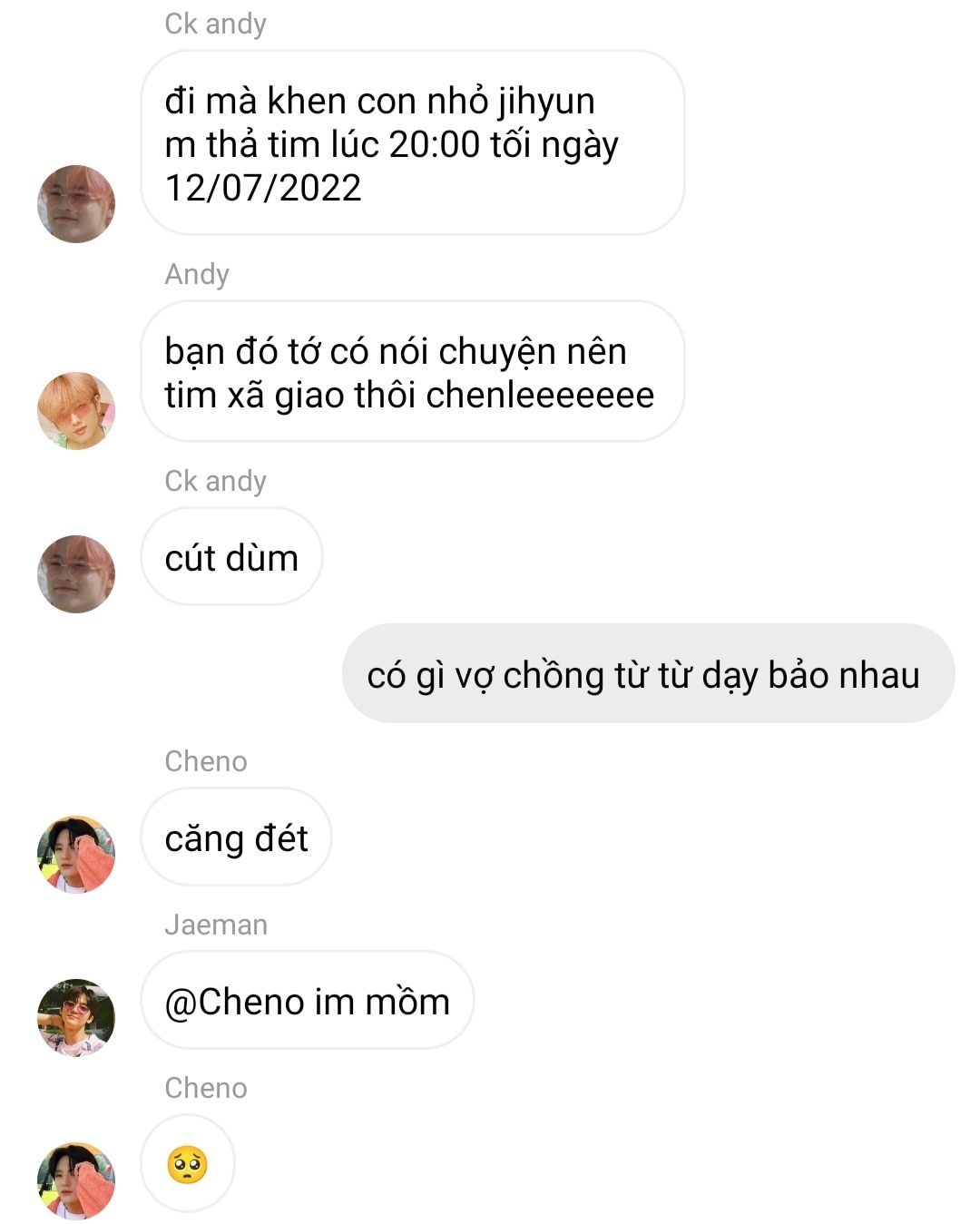Tap Cheno's avatar next to the emoji message

tap(76, 1181)
